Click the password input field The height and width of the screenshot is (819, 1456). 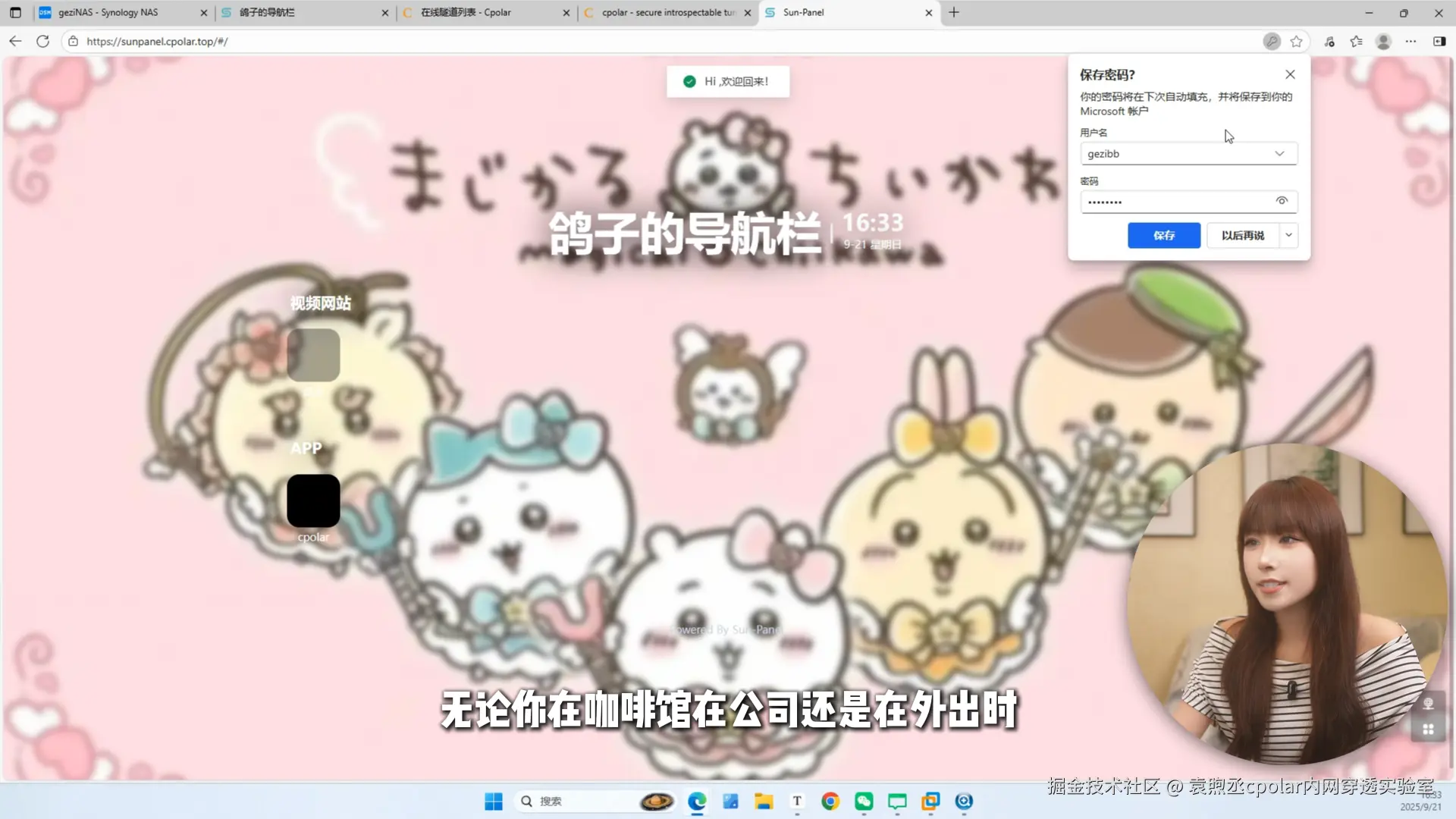(1175, 202)
